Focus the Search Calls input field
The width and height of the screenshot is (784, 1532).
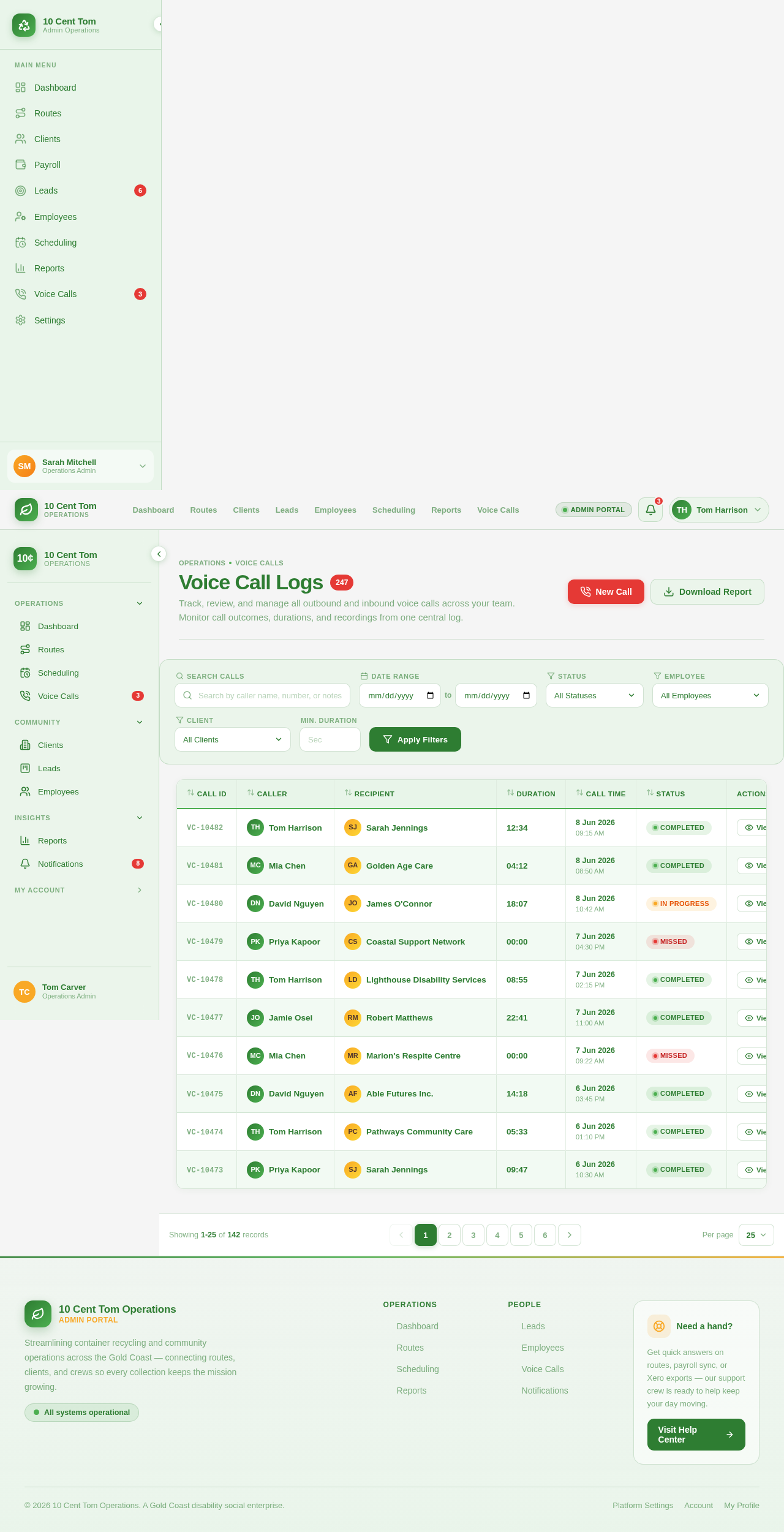262,695
